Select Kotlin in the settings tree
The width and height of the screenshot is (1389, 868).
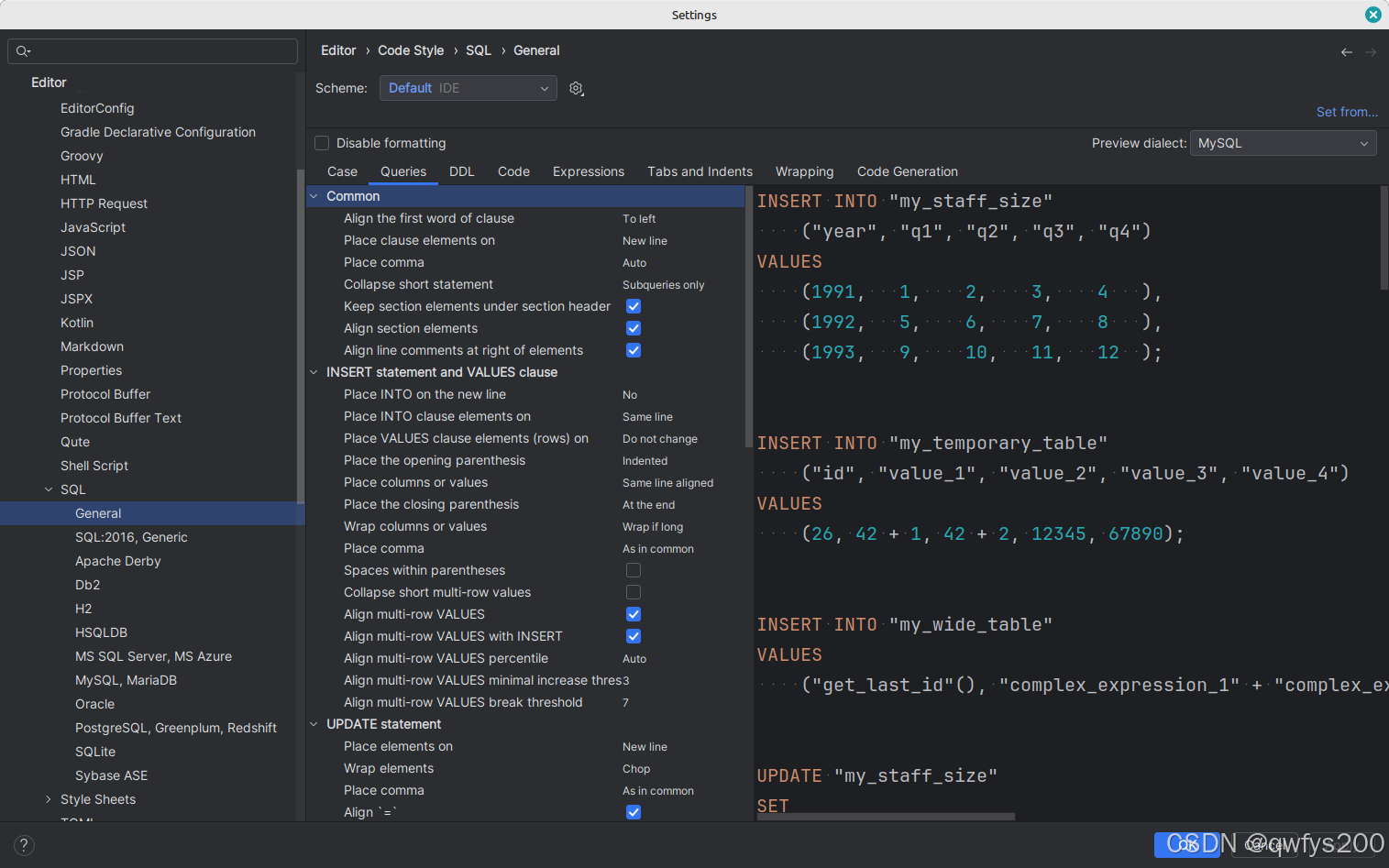tap(77, 323)
